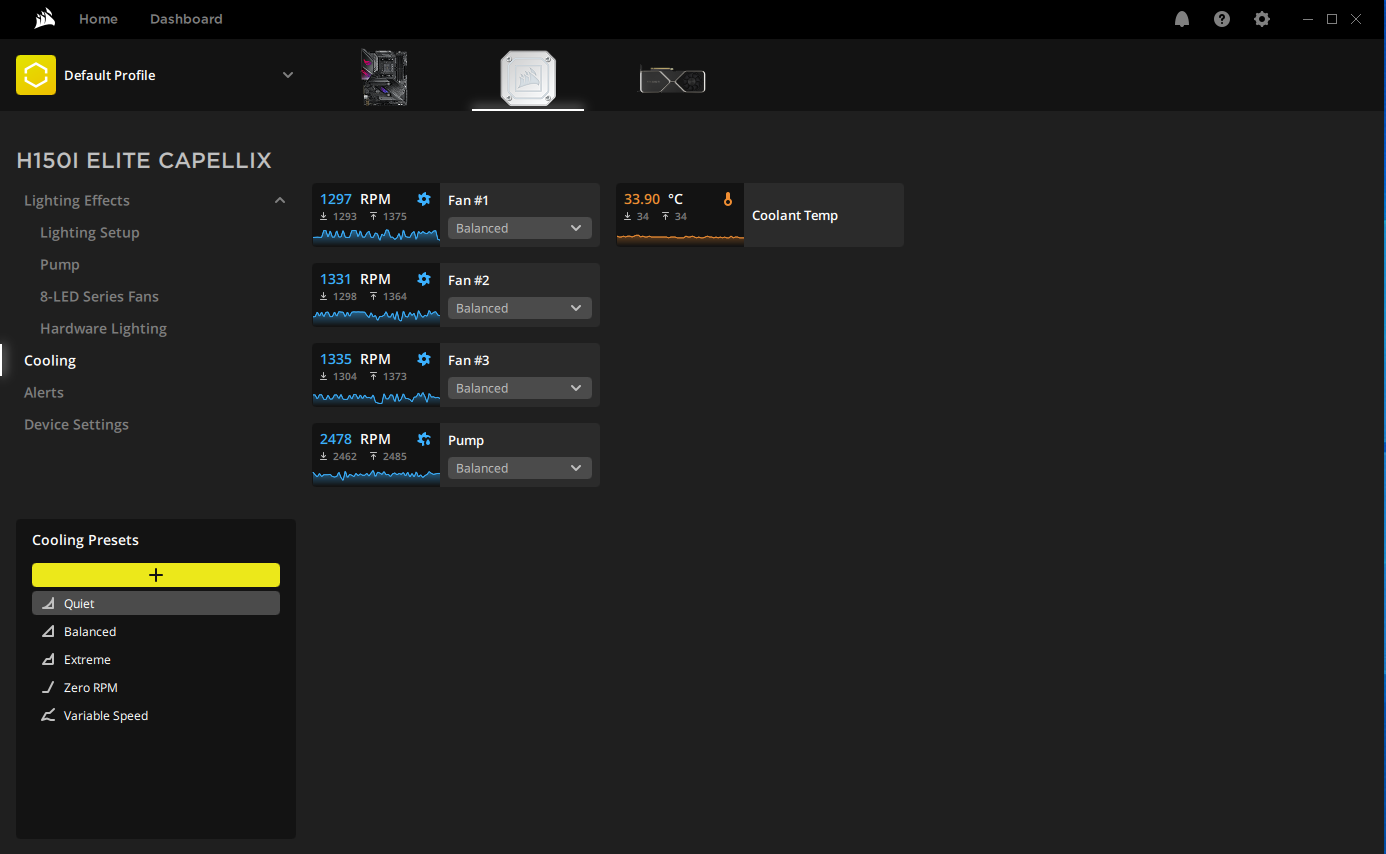
Task: Open the help question mark icon
Action: pyautogui.click(x=1222, y=19)
